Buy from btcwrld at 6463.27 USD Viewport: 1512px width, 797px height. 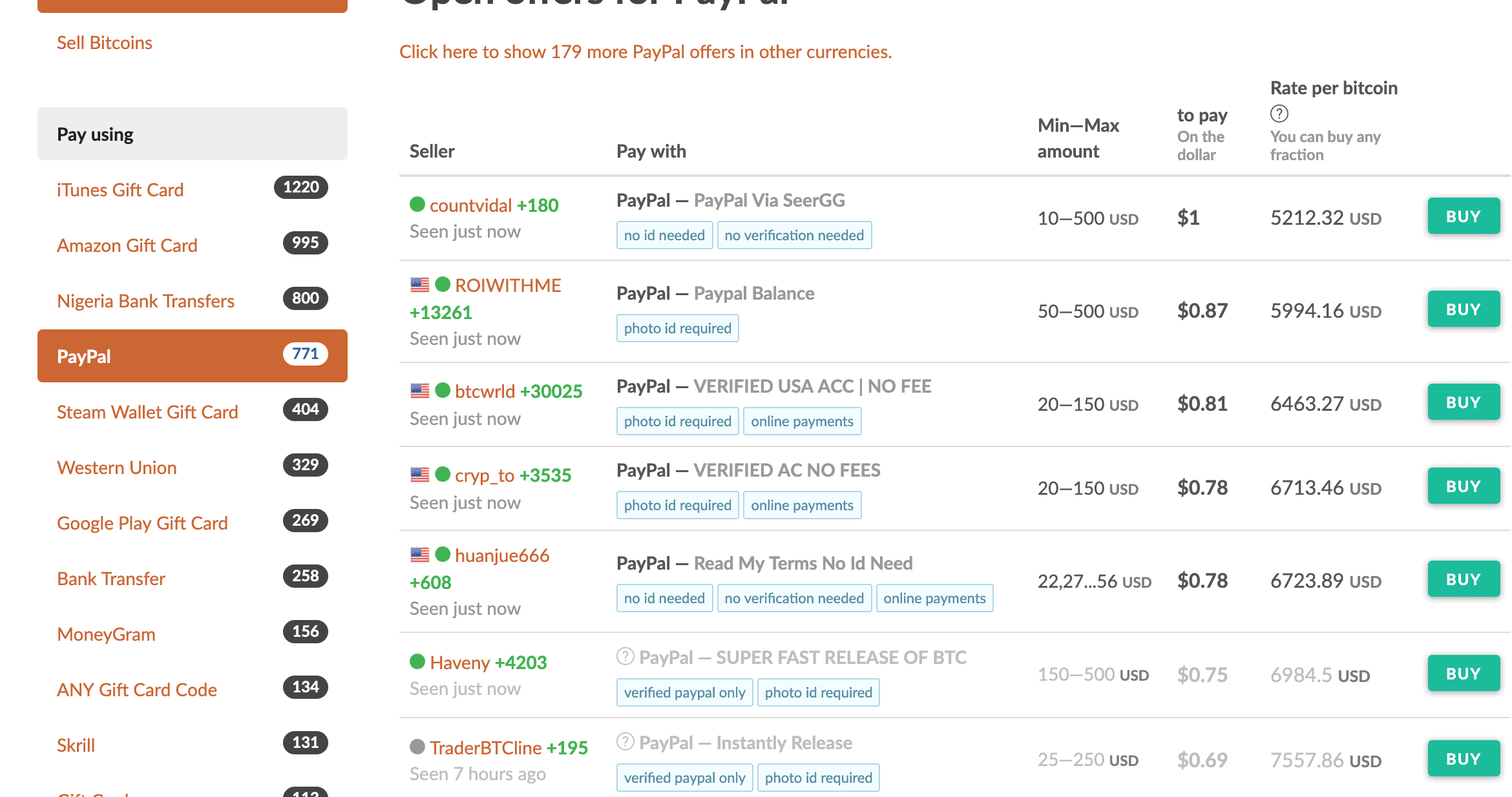(x=1464, y=402)
